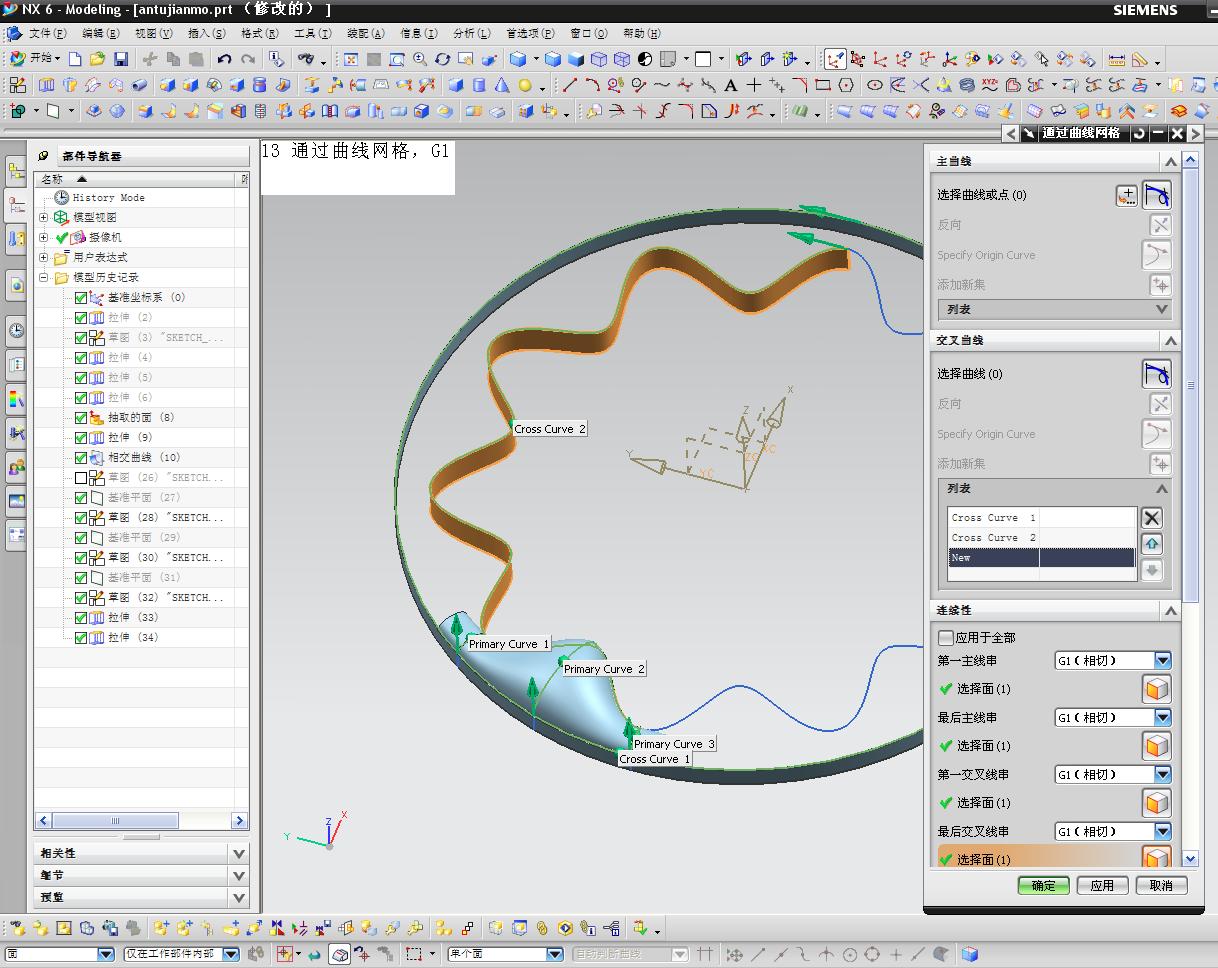
Task: Check the unchecked 草图 (26) feature checkbox
Action: pos(81,477)
